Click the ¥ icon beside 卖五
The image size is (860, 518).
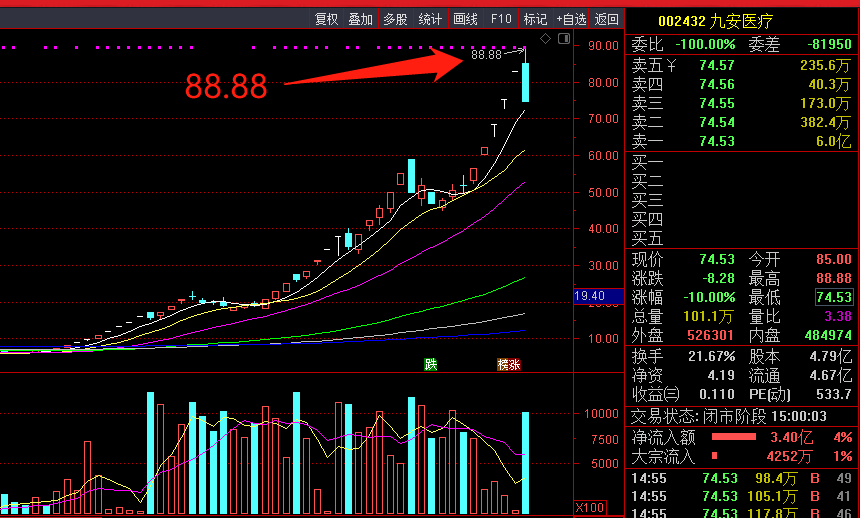click(672, 65)
